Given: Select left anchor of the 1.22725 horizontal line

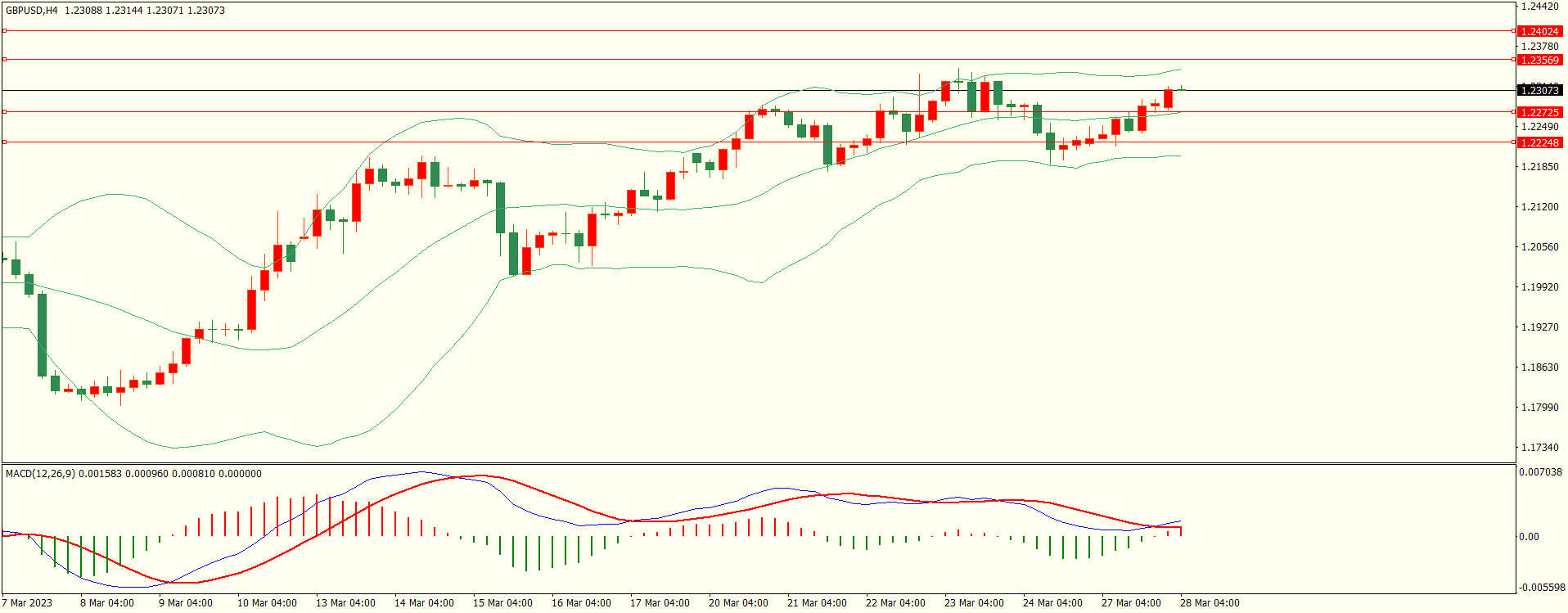Looking at the screenshot, I should click(4, 112).
